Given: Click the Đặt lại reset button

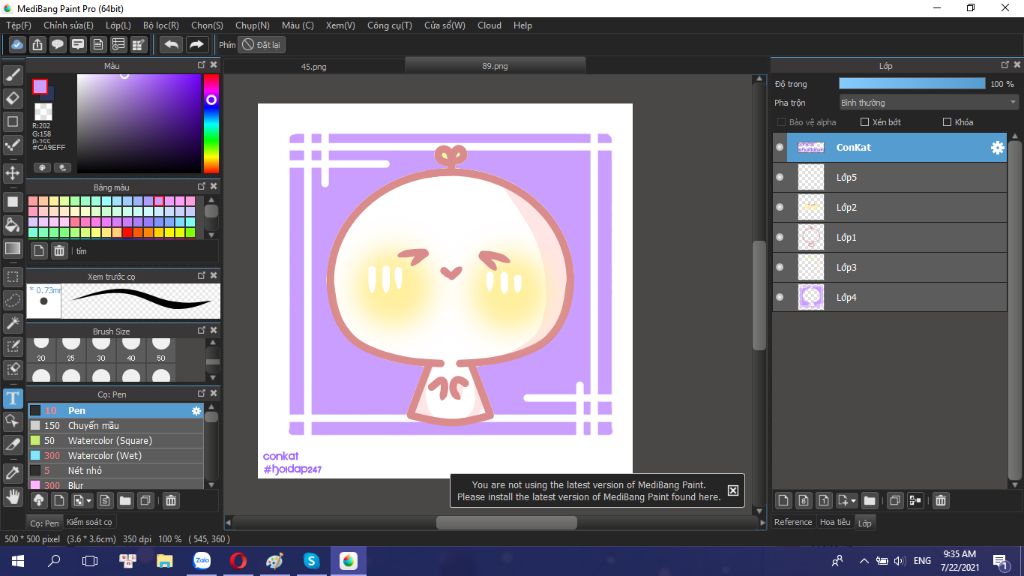Looking at the screenshot, I should tap(262, 44).
